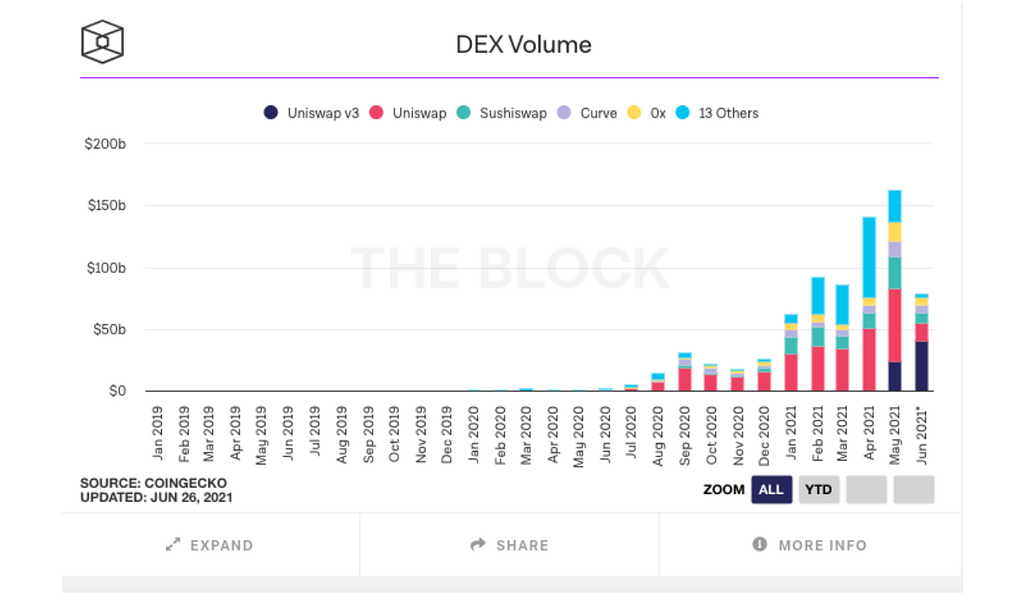Click the SHARE button label
Screen dimensions: 1024x608
(x=522, y=545)
